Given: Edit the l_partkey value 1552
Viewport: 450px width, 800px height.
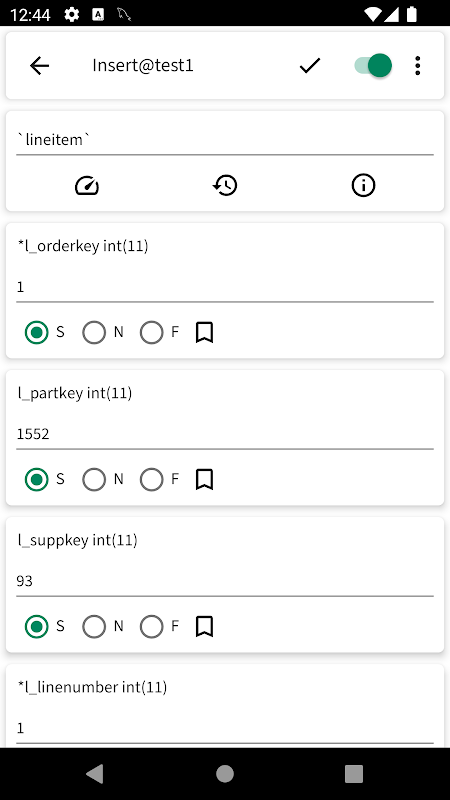Looking at the screenshot, I should tap(225, 434).
